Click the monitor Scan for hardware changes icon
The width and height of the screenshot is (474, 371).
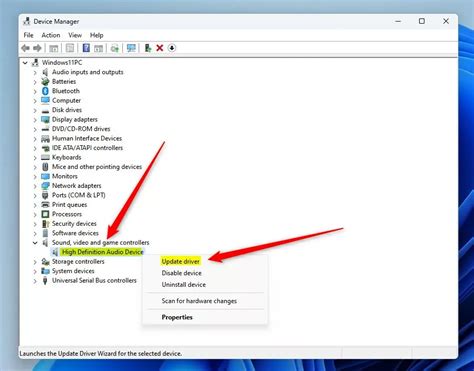click(131, 48)
